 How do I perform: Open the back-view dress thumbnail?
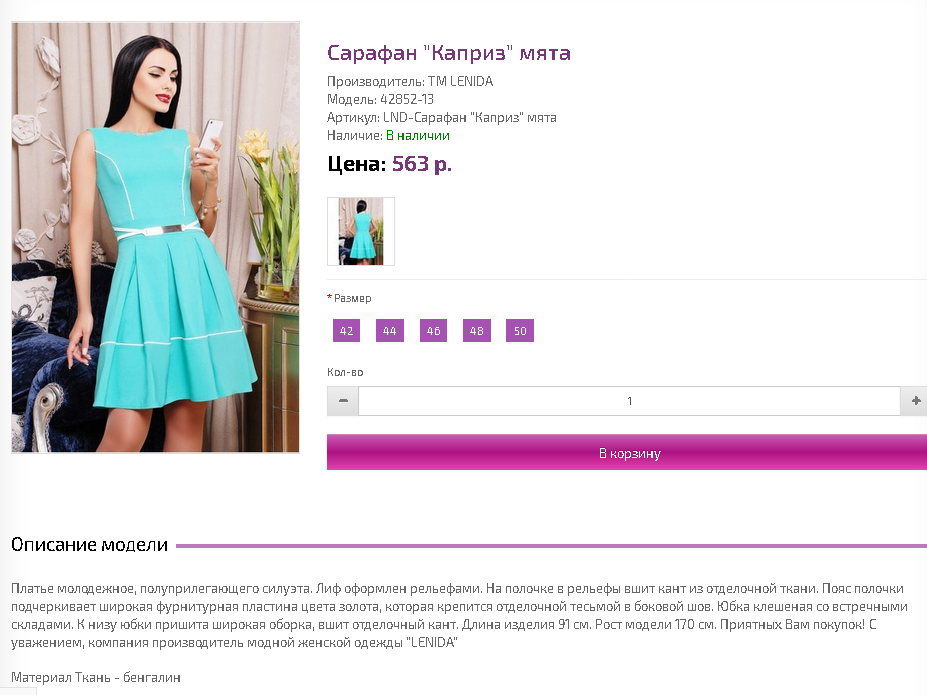pos(361,231)
